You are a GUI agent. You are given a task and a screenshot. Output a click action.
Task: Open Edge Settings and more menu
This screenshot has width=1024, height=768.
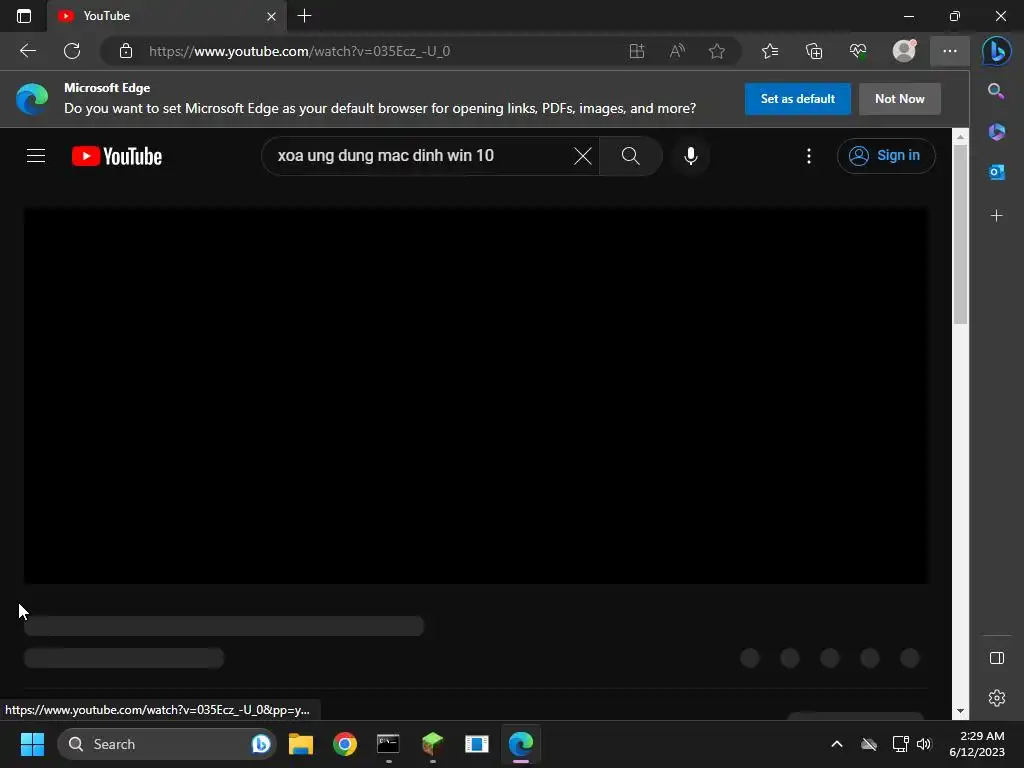(x=950, y=51)
